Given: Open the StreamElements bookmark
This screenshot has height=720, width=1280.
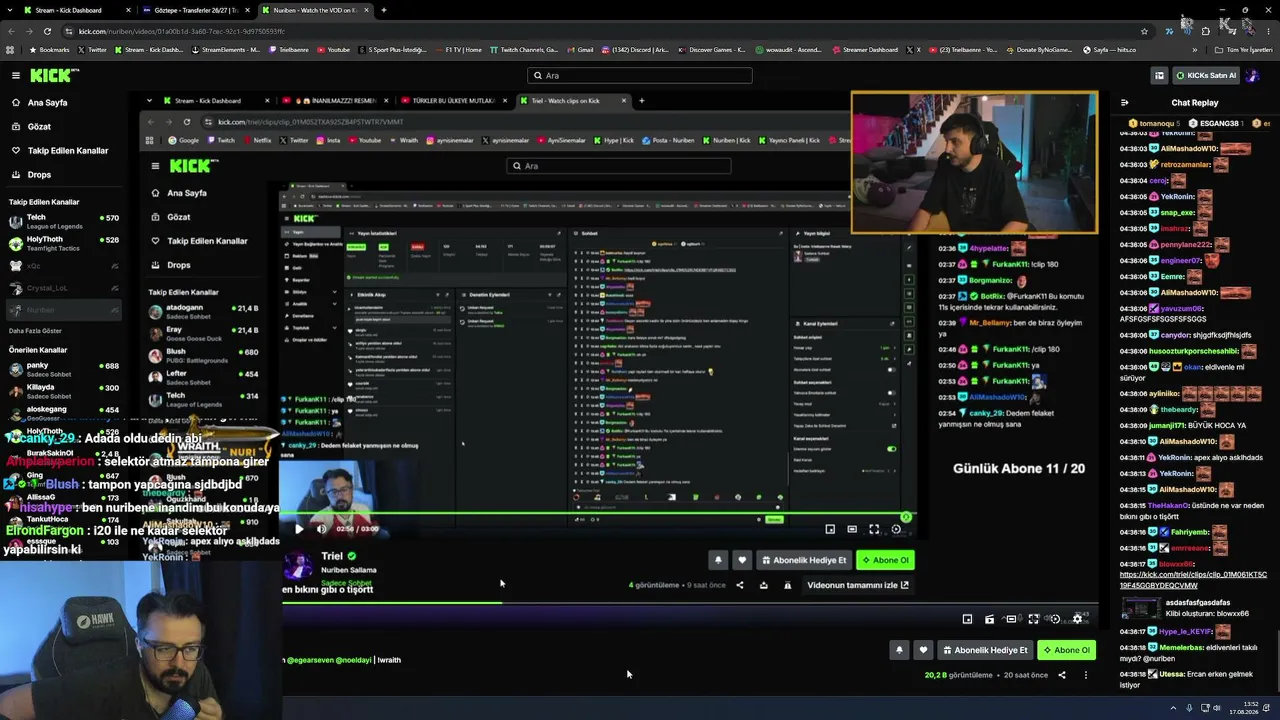Looking at the screenshot, I should point(226,49).
